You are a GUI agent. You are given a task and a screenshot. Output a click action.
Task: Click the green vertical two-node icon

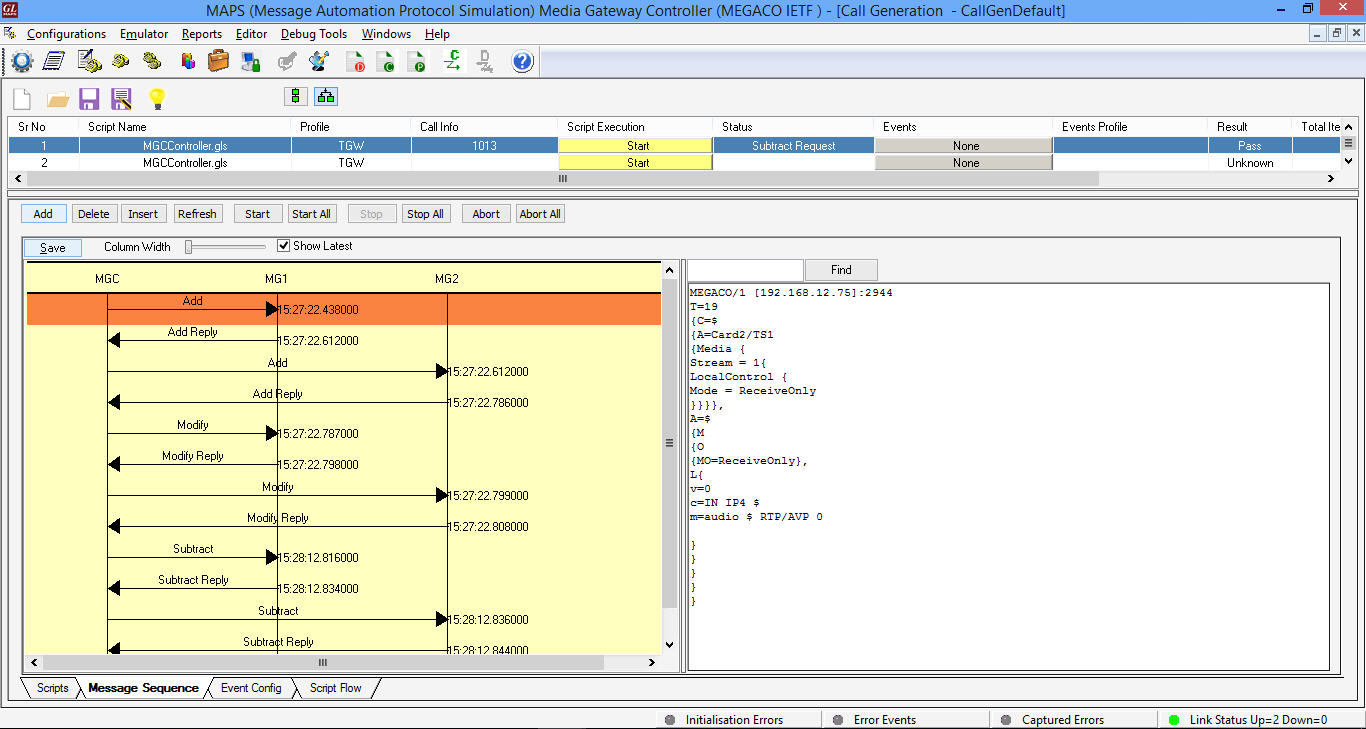click(x=295, y=96)
